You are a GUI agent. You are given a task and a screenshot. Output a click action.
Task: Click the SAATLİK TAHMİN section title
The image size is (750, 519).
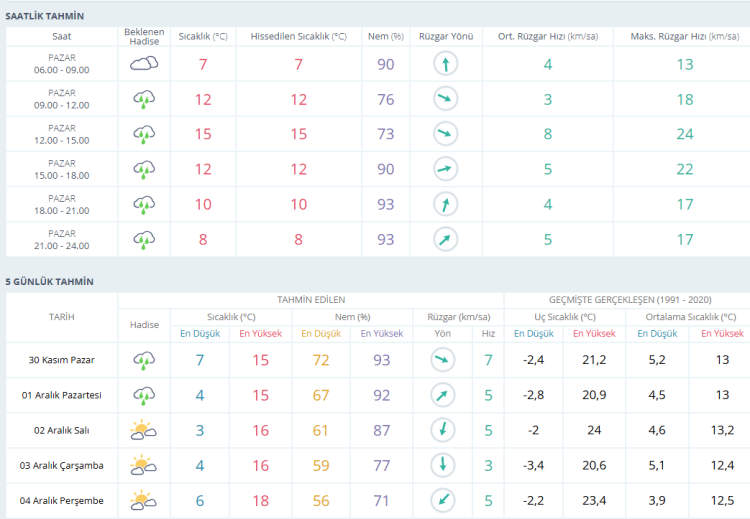pyautogui.click(x=45, y=17)
